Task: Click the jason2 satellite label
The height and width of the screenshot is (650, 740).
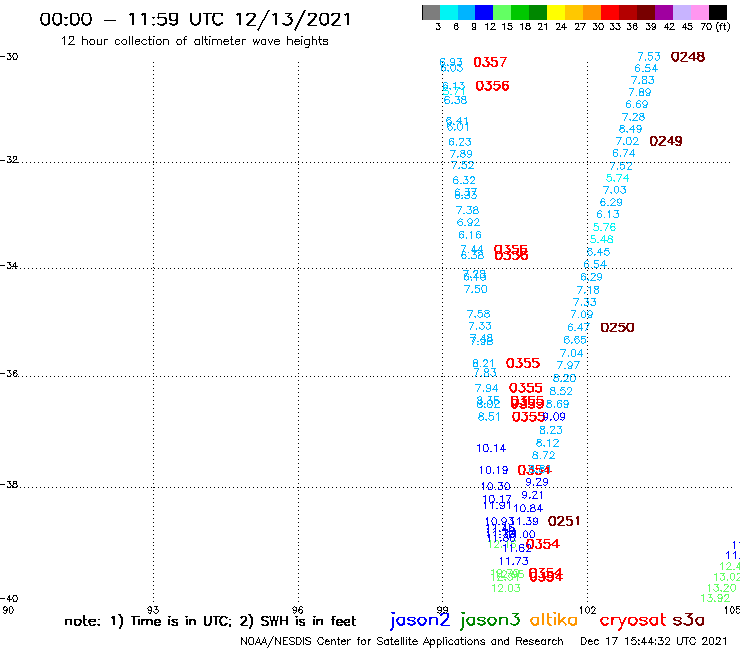Action: click(x=420, y=620)
